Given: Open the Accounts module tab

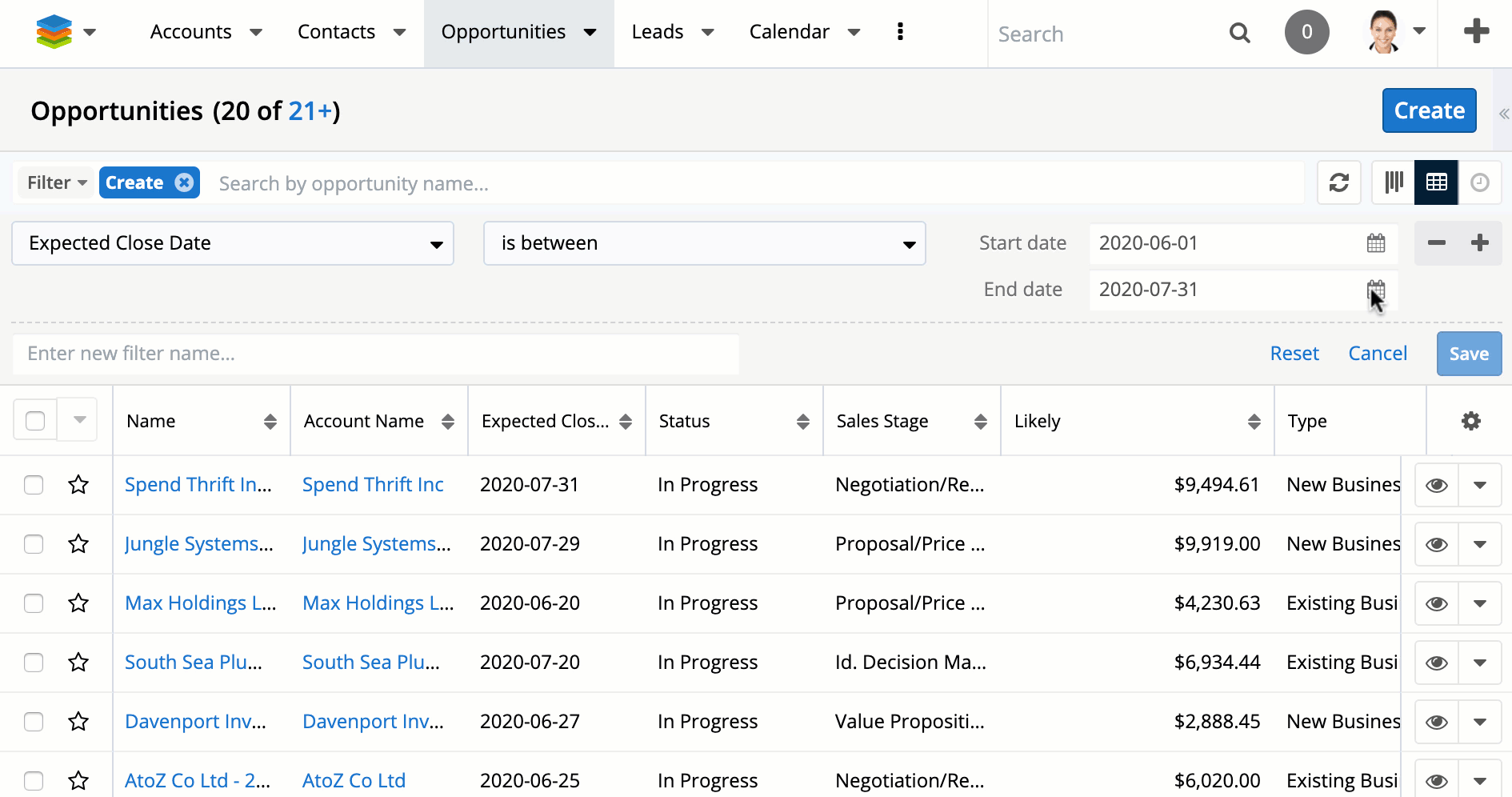Looking at the screenshot, I should pyautogui.click(x=190, y=32).
